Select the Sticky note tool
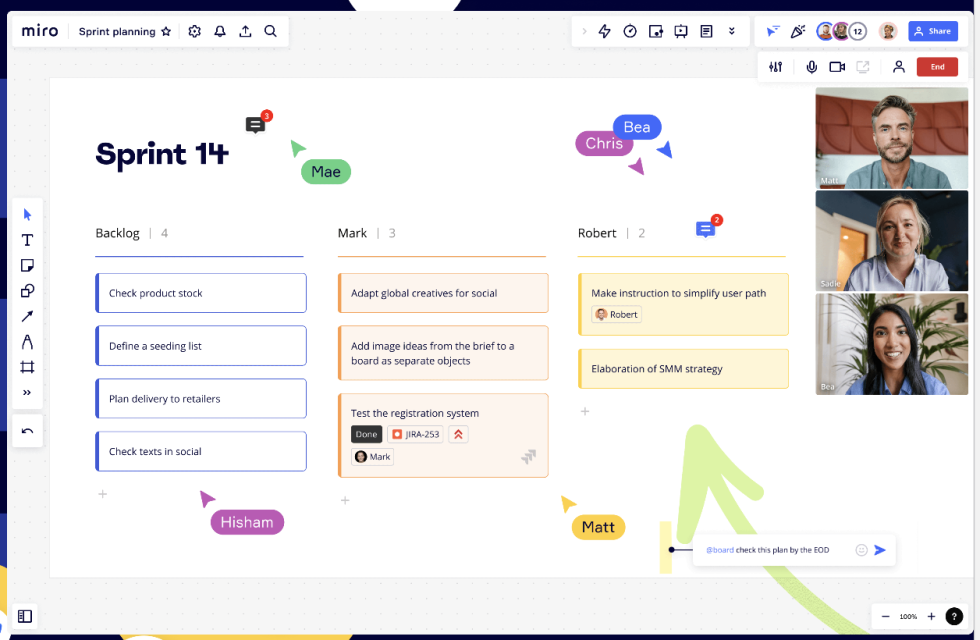 27,265
